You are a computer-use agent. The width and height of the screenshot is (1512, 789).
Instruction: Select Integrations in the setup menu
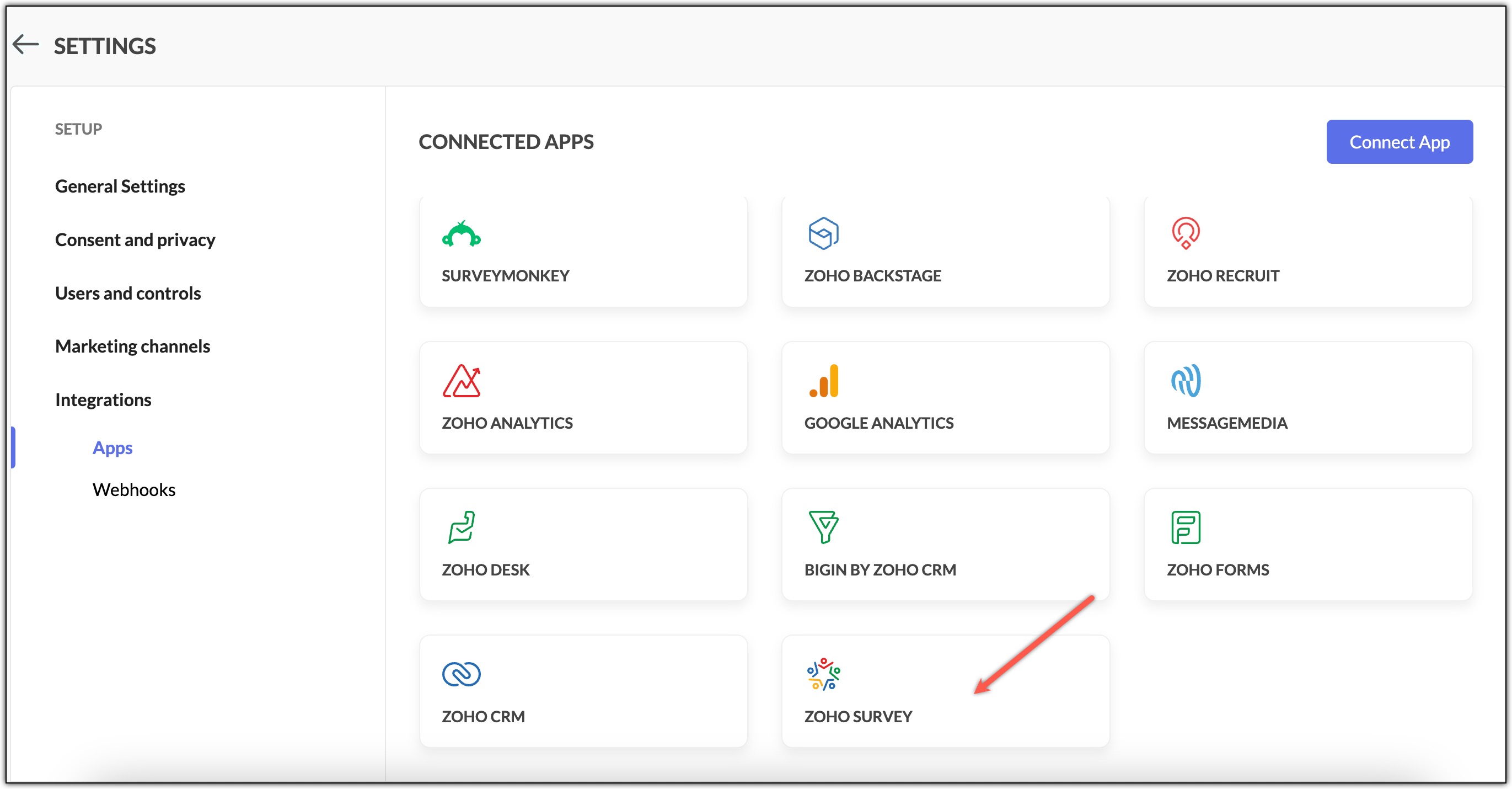(x=103, y=399)
